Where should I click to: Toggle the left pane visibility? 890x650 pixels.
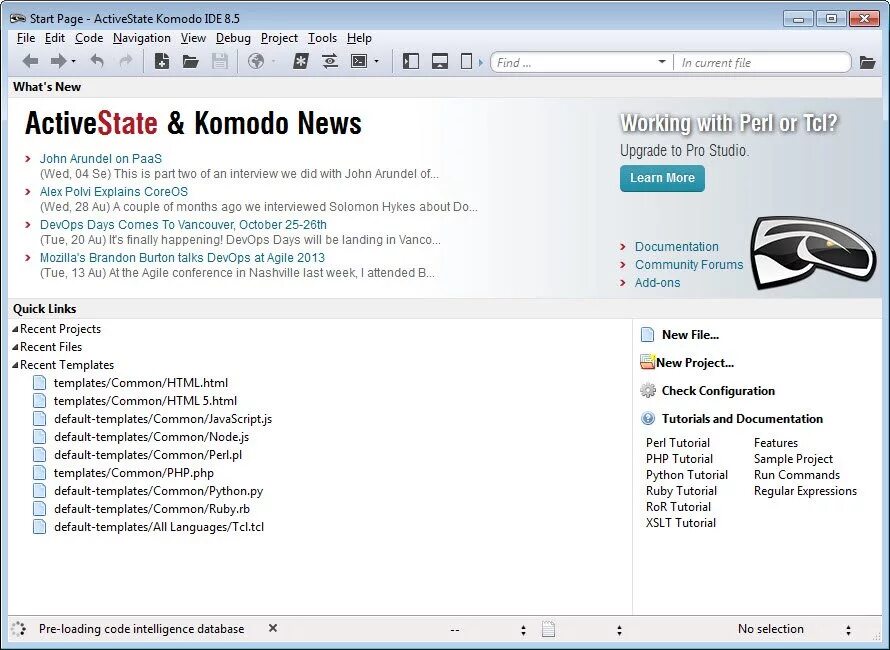(x=410, y=61)
